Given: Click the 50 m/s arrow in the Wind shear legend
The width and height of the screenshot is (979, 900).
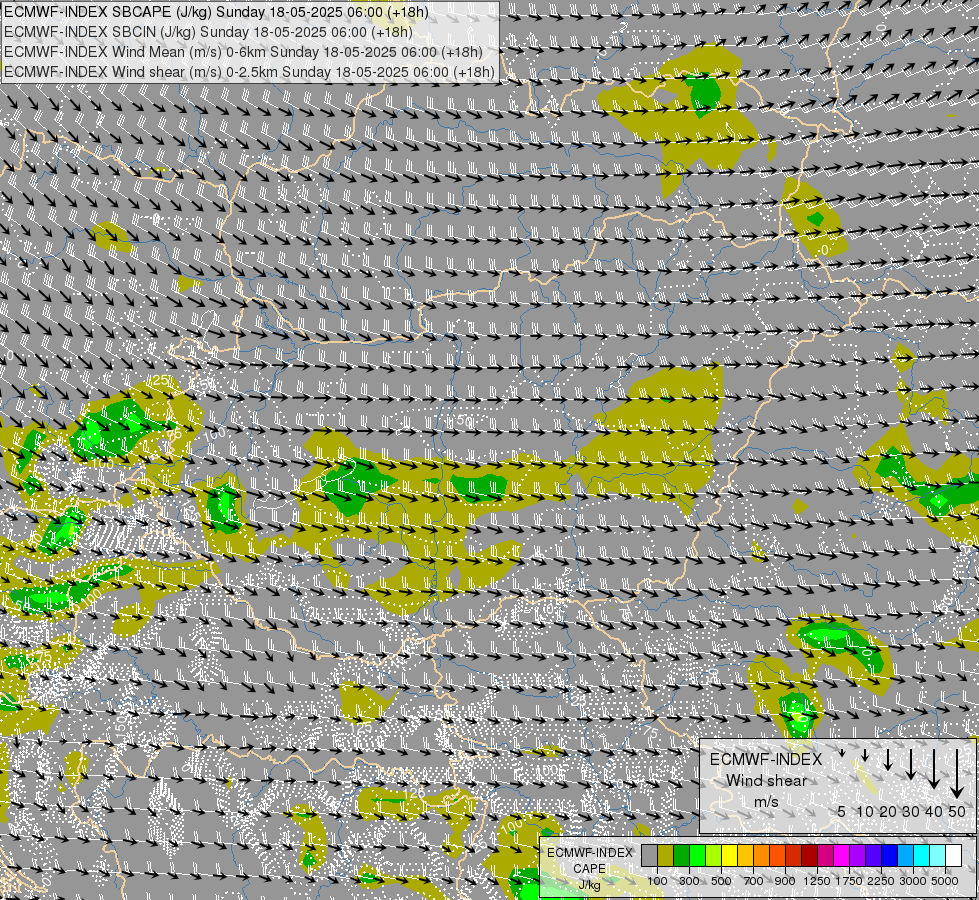Looking at the screenshot, I should coord(957,774).
